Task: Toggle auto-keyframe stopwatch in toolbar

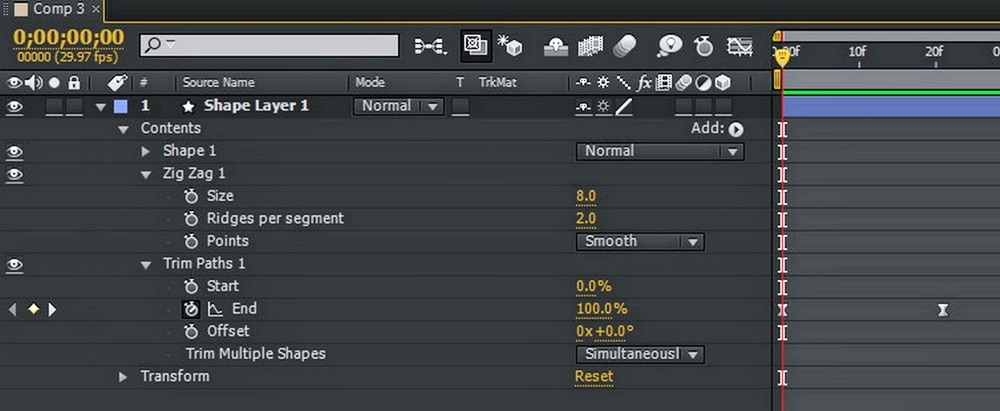Action: point(703,46)
